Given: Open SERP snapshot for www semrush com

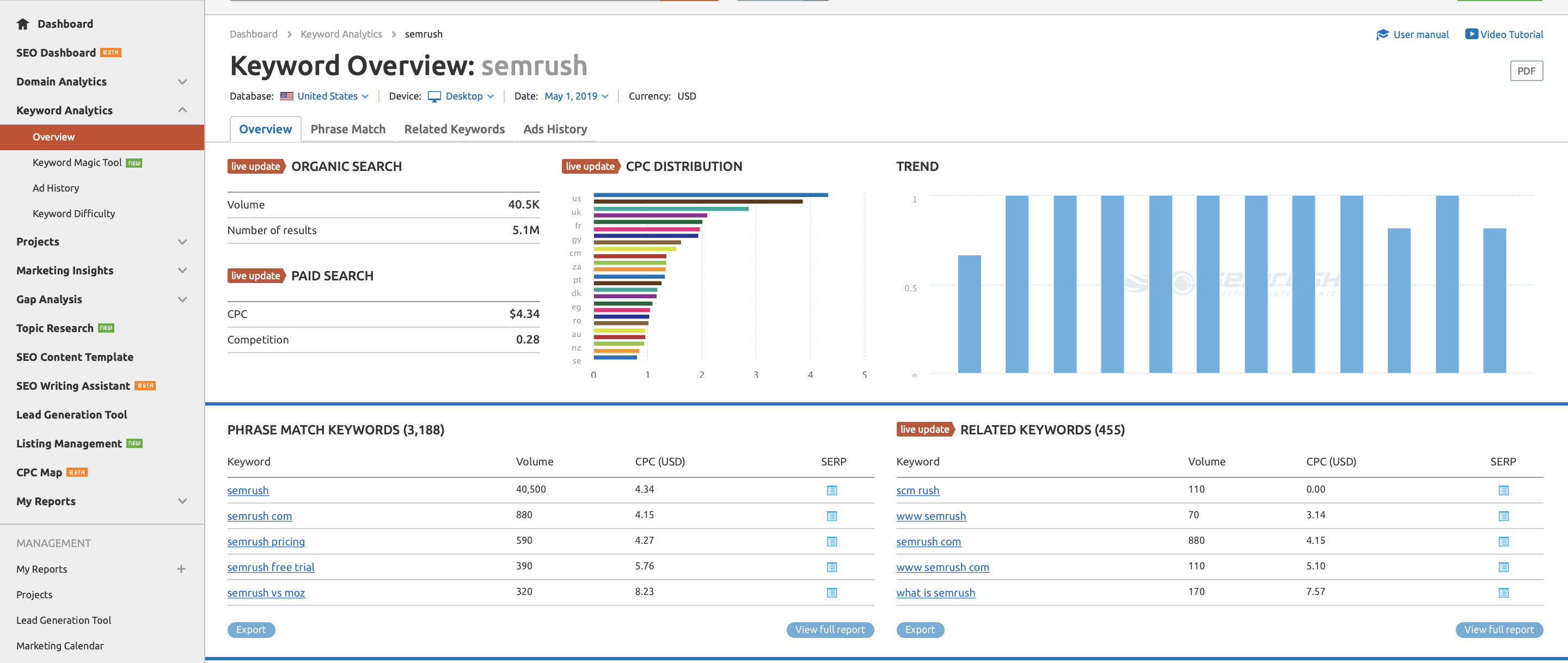Looking at the screenshot, I should (x=1503, y=567).
